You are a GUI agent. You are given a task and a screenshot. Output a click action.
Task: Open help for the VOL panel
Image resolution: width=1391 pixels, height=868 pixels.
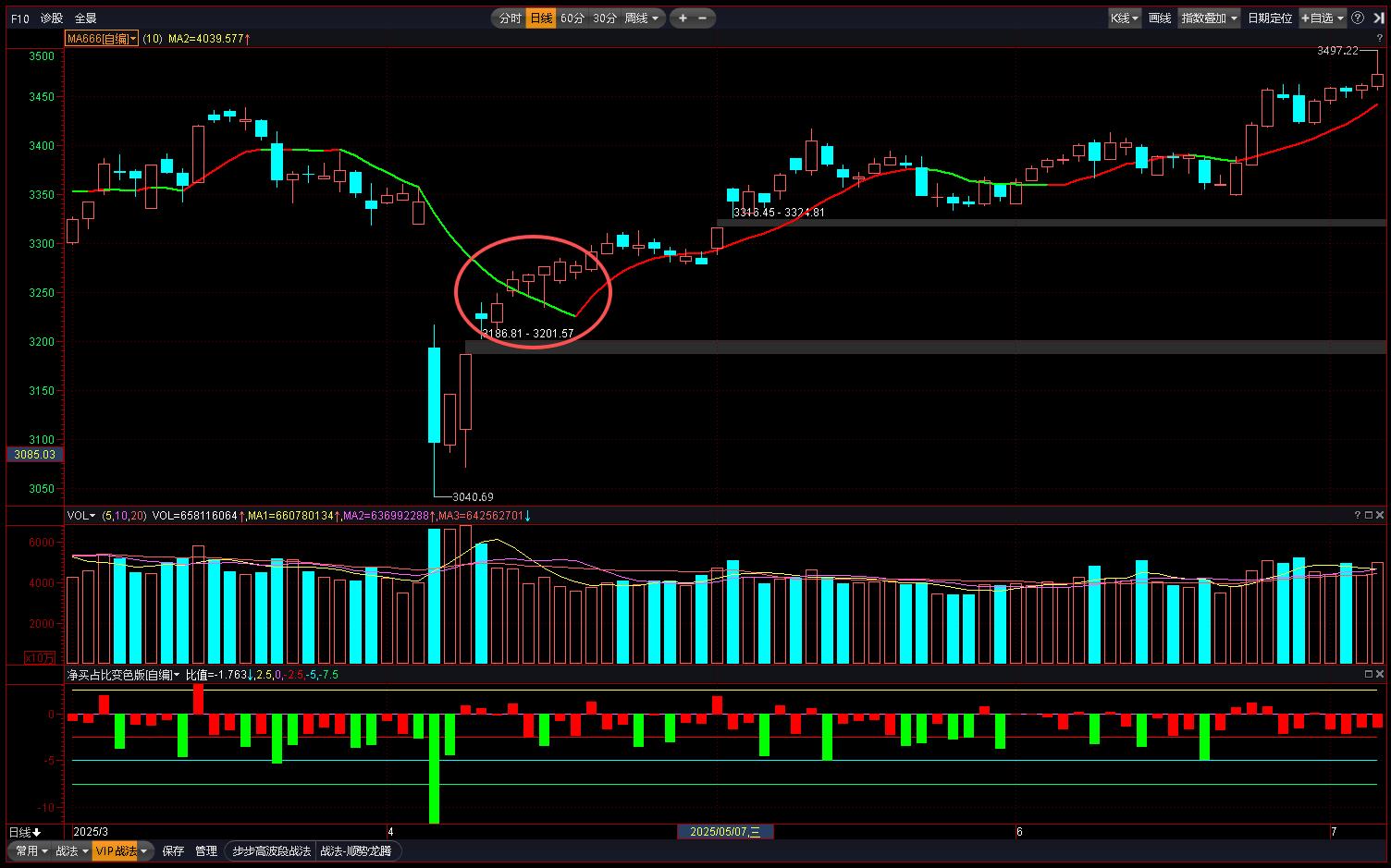coord(1358,515)
